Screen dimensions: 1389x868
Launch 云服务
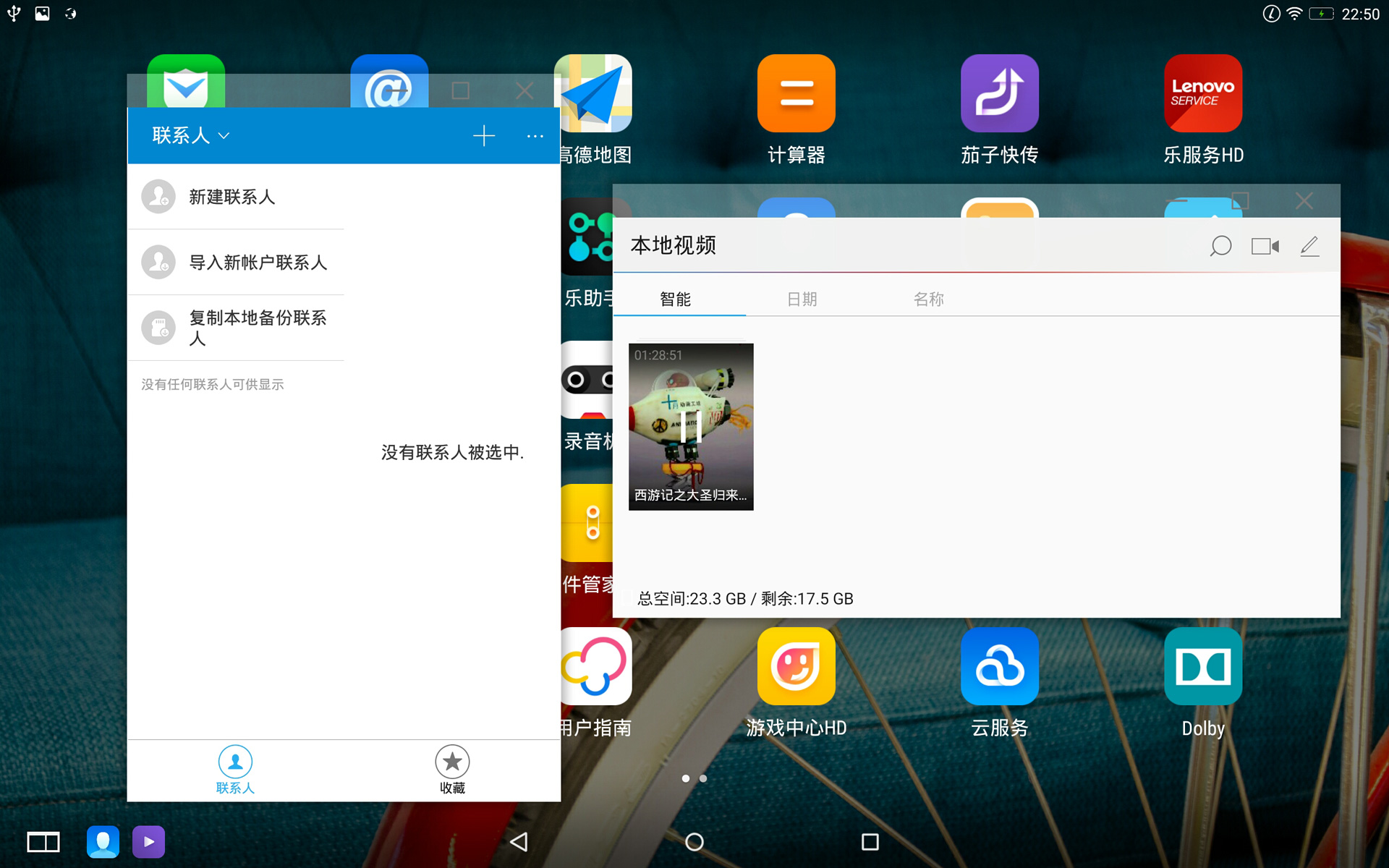point(999,666)
